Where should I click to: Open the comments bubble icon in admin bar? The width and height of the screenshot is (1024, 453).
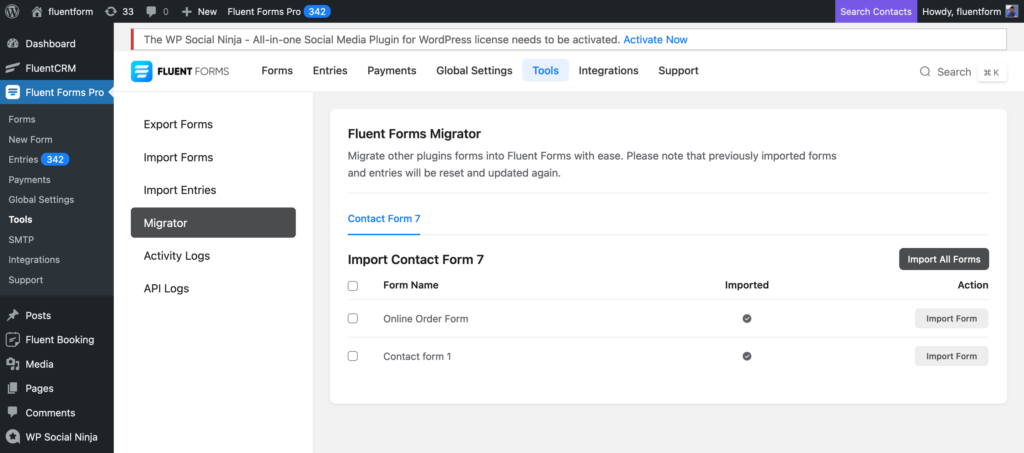pos(151,12)
